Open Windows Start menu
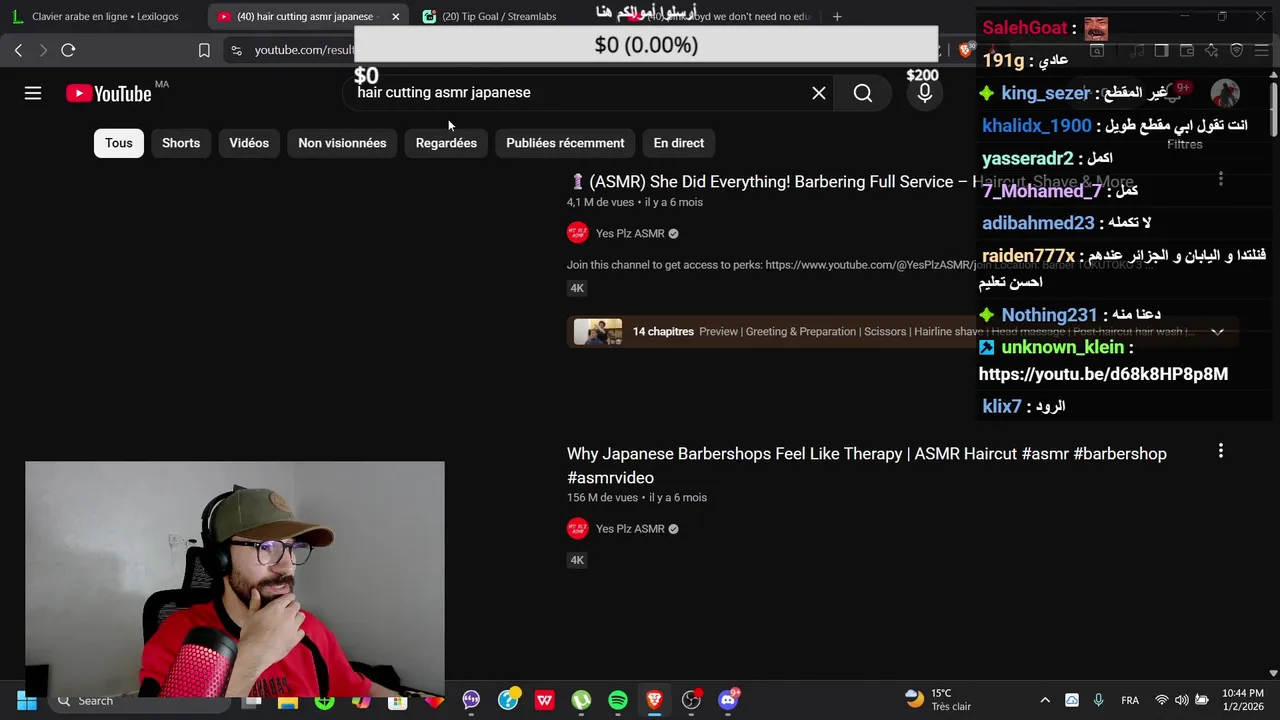Image resolution: width=1280 pixels, height=720 pixels. click(27, 700)
